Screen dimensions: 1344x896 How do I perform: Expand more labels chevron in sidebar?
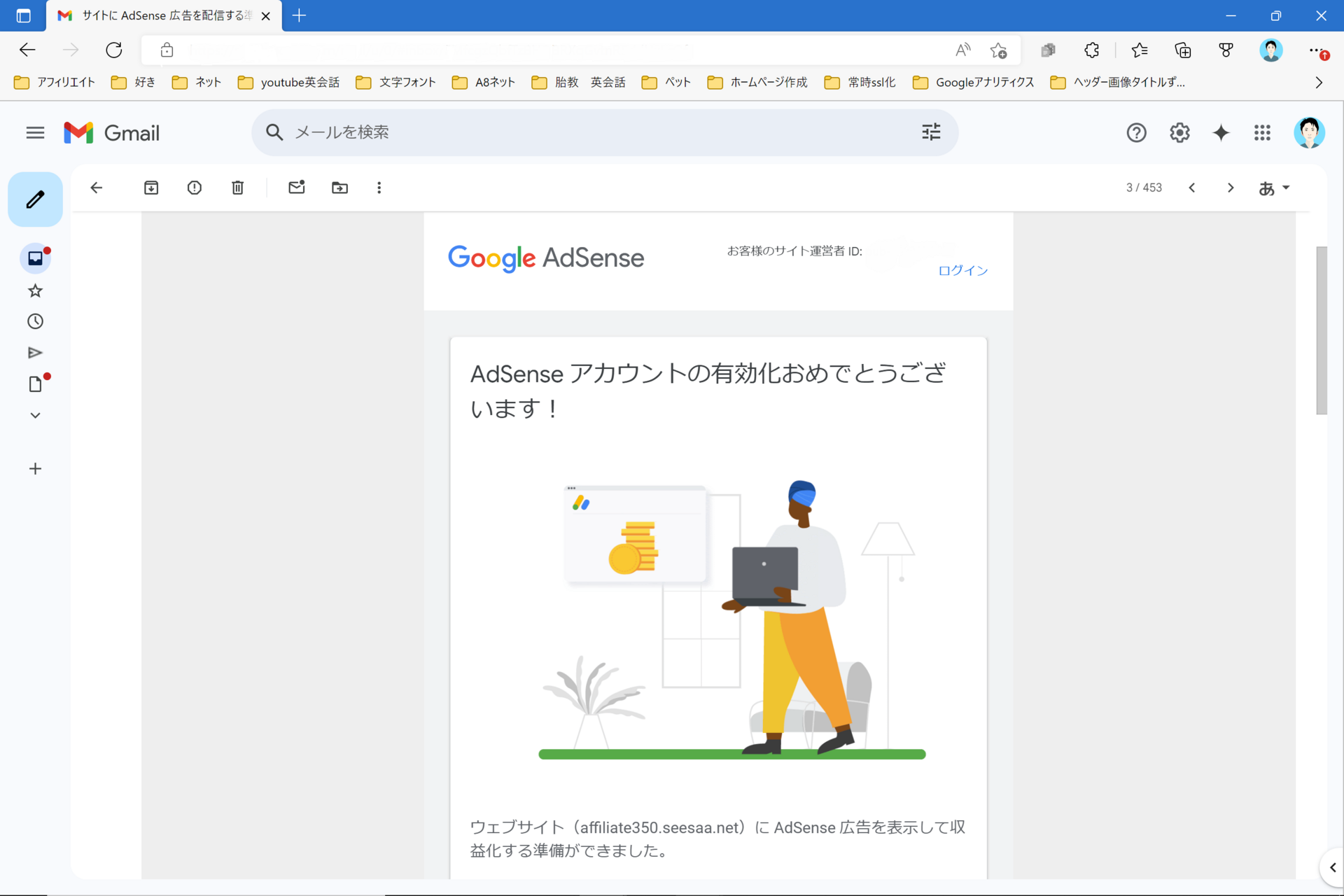35,415
